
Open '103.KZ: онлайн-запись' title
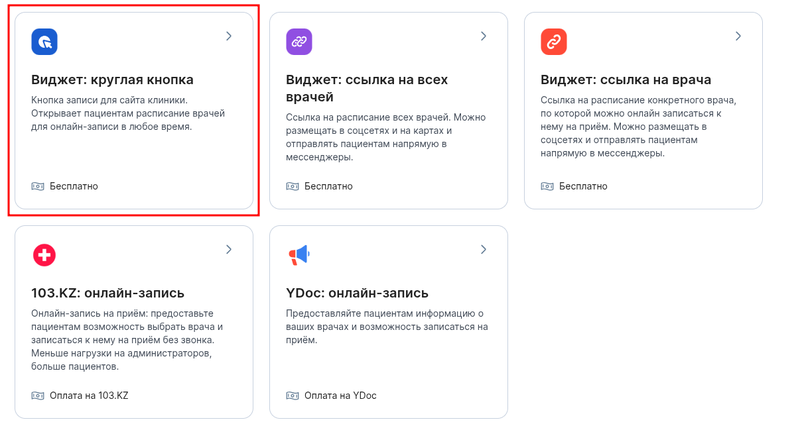click(x=108, y=293)
